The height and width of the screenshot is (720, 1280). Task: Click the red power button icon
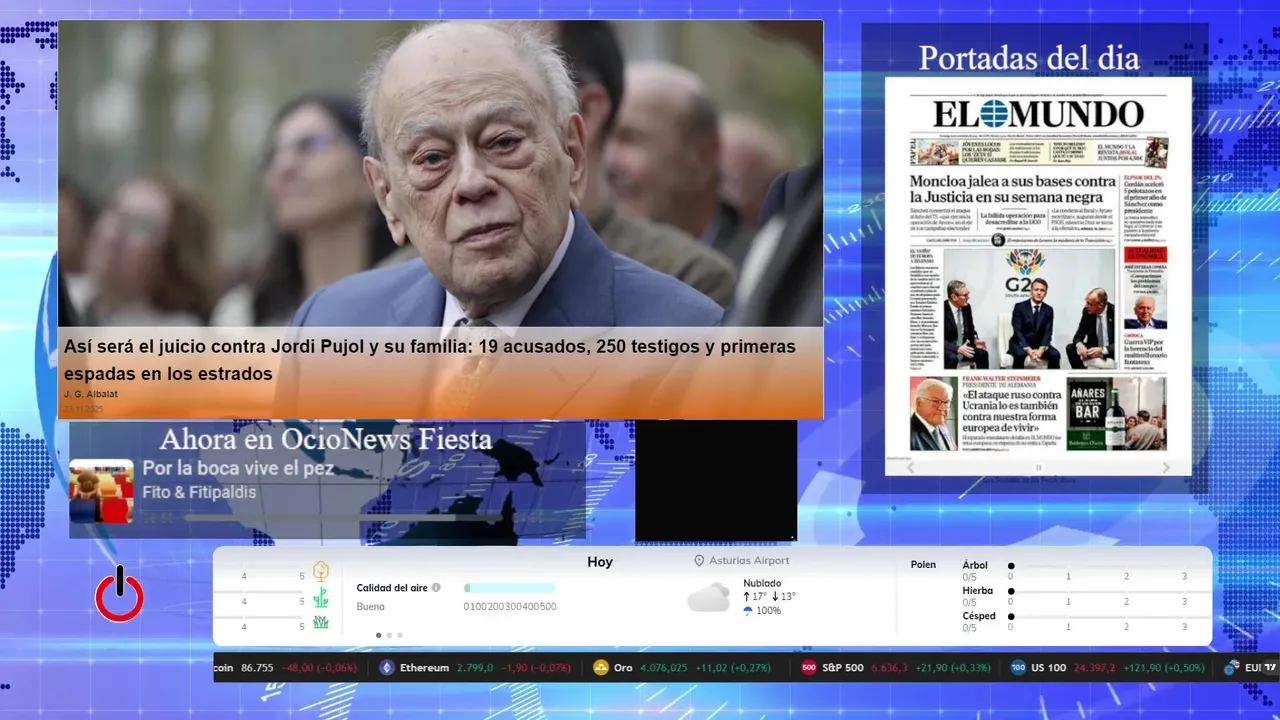120,595
